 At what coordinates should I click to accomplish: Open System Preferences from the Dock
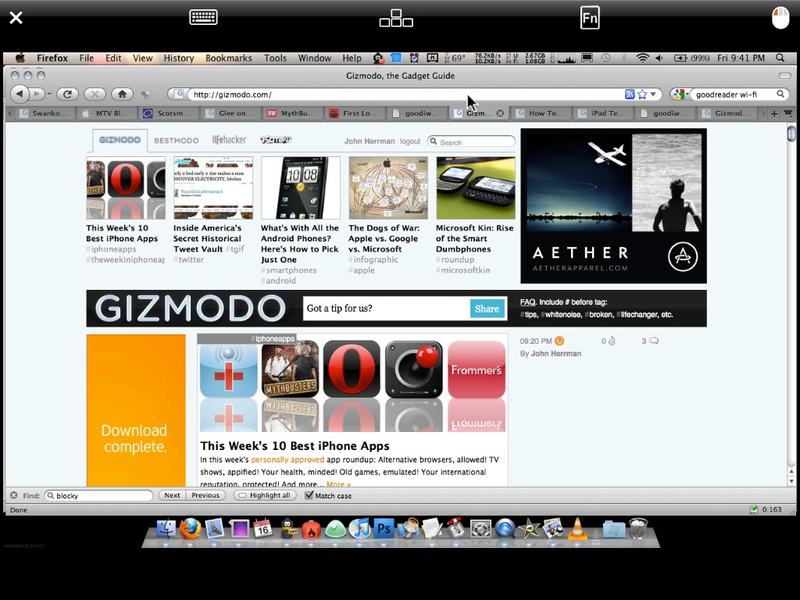click(x=480, y=529)
